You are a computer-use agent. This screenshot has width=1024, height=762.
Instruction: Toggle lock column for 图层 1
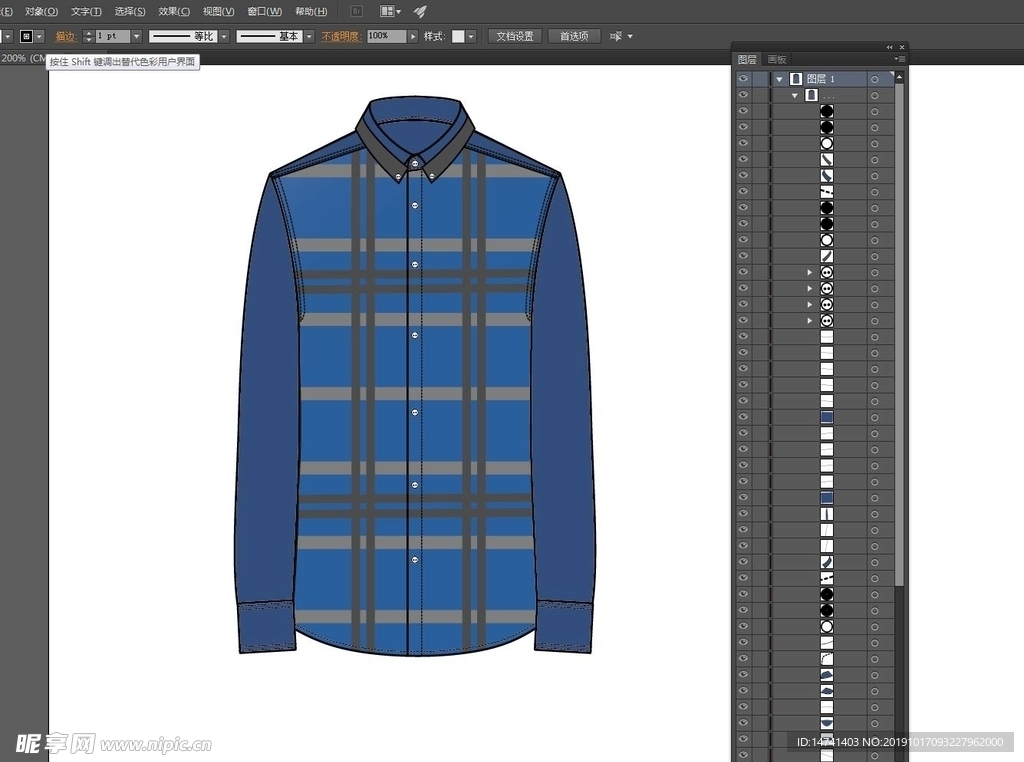coord(761,79)
